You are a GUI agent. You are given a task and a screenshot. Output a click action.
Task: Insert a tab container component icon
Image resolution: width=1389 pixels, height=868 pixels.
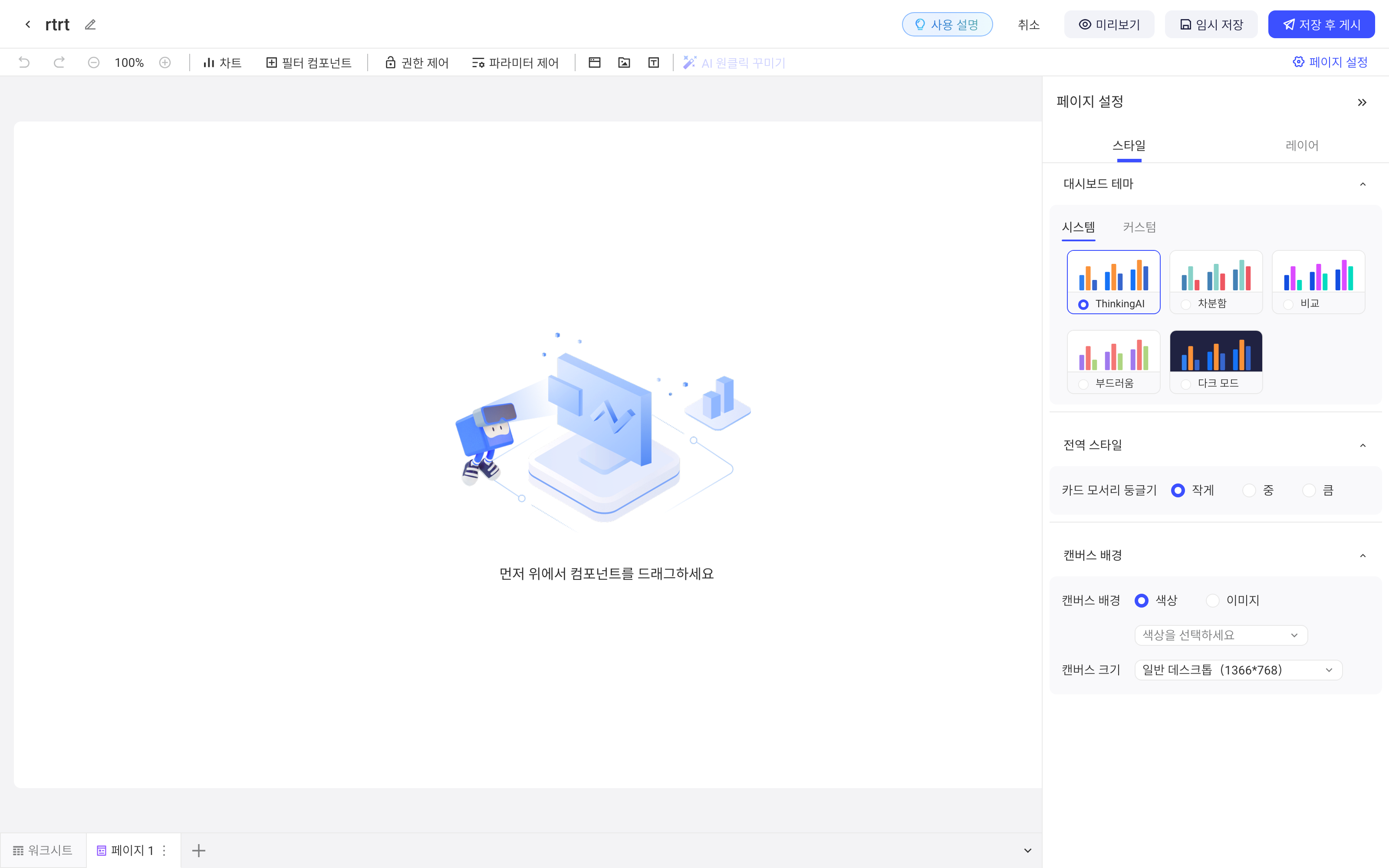click(x=595, y=62)
